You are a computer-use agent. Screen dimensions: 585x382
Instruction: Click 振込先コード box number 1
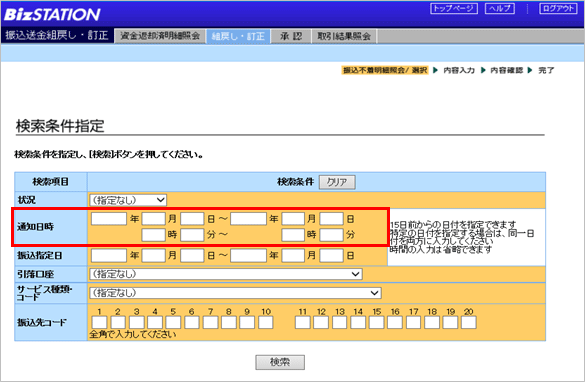click(x=99, y=322)
